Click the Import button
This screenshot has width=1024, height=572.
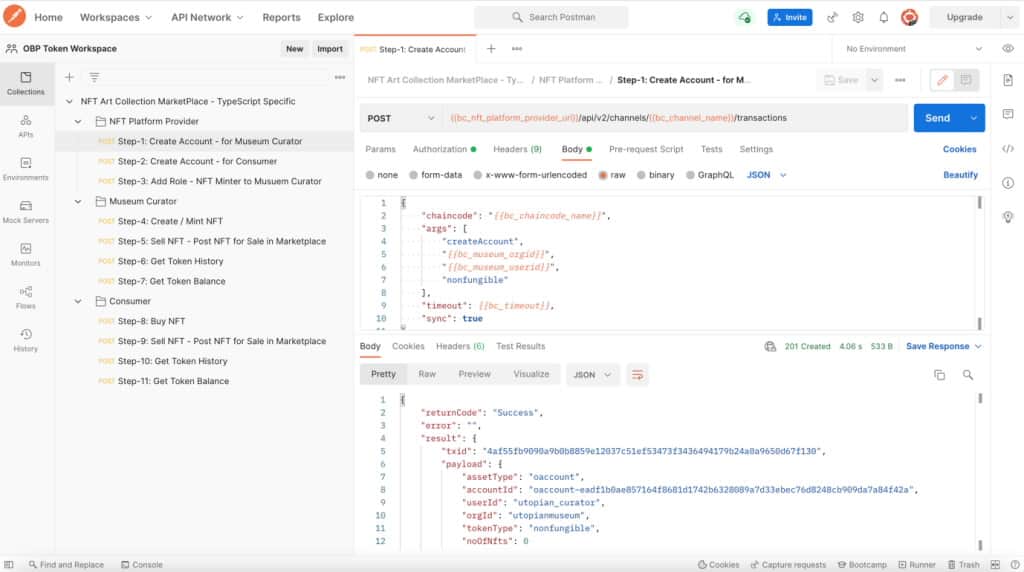coord(330,49)
